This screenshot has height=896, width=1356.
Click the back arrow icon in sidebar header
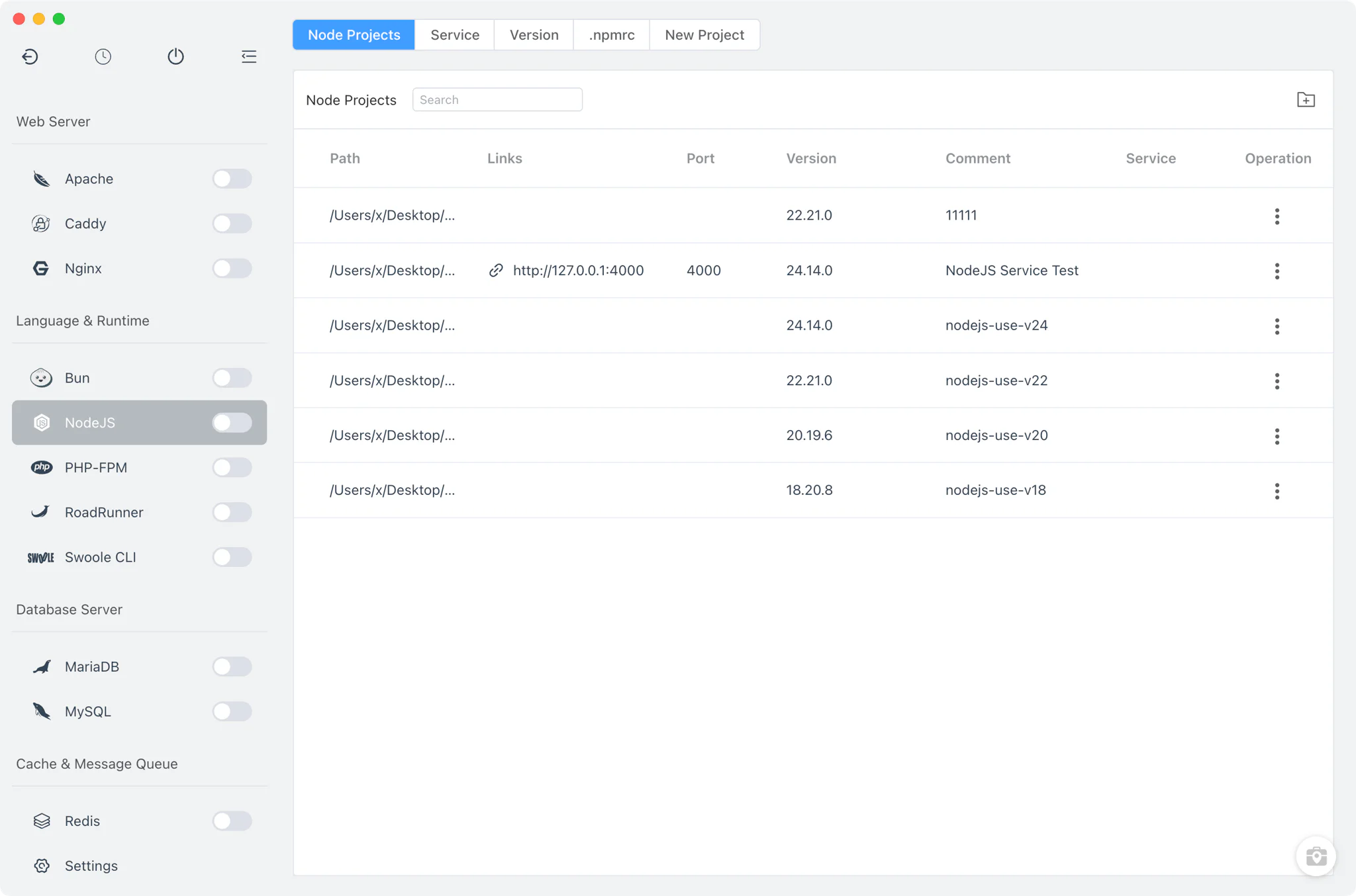tap(30, 57)
